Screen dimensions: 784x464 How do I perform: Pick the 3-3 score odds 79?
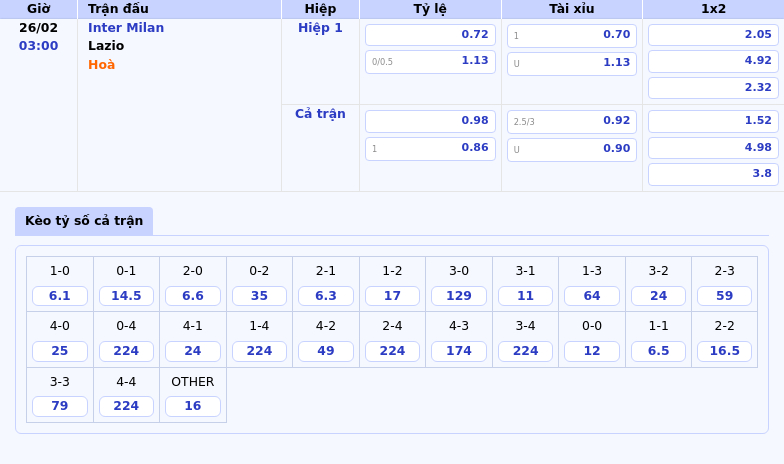tap(60, 406)
